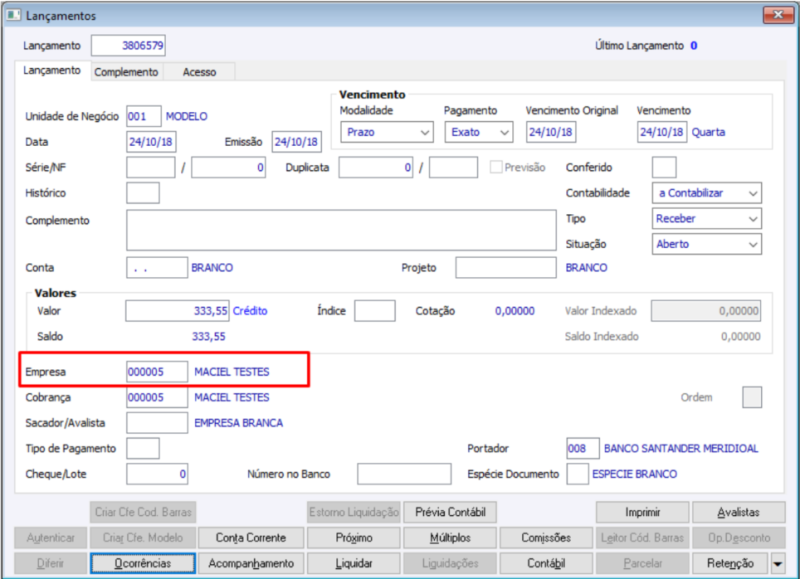Open Comissões
Screen dimensions: 800x579
coord(546,538)
